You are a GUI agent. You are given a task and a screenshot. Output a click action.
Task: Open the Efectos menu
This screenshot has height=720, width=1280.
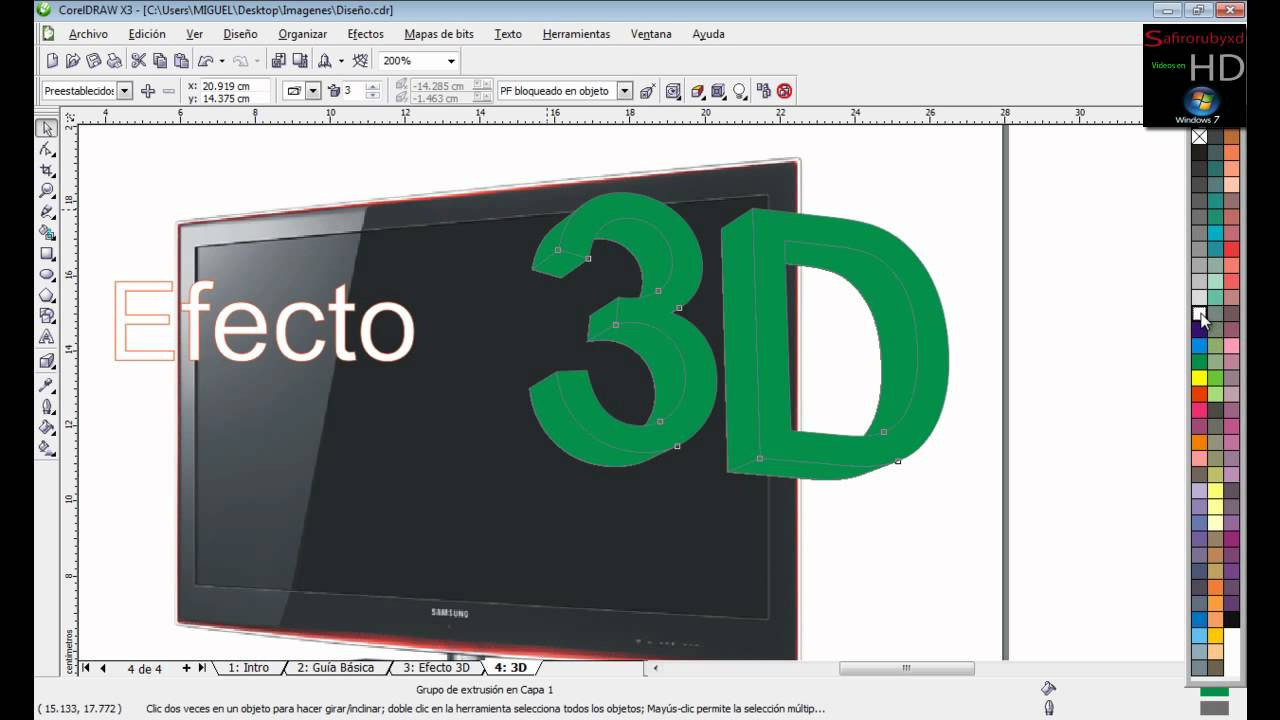point(365,33)
